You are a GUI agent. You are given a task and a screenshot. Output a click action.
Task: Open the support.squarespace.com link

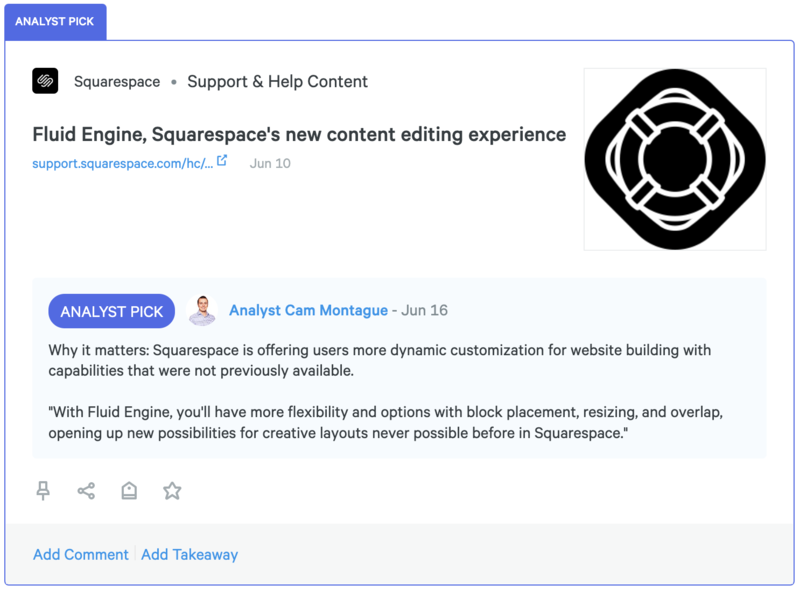pos(122,163)
